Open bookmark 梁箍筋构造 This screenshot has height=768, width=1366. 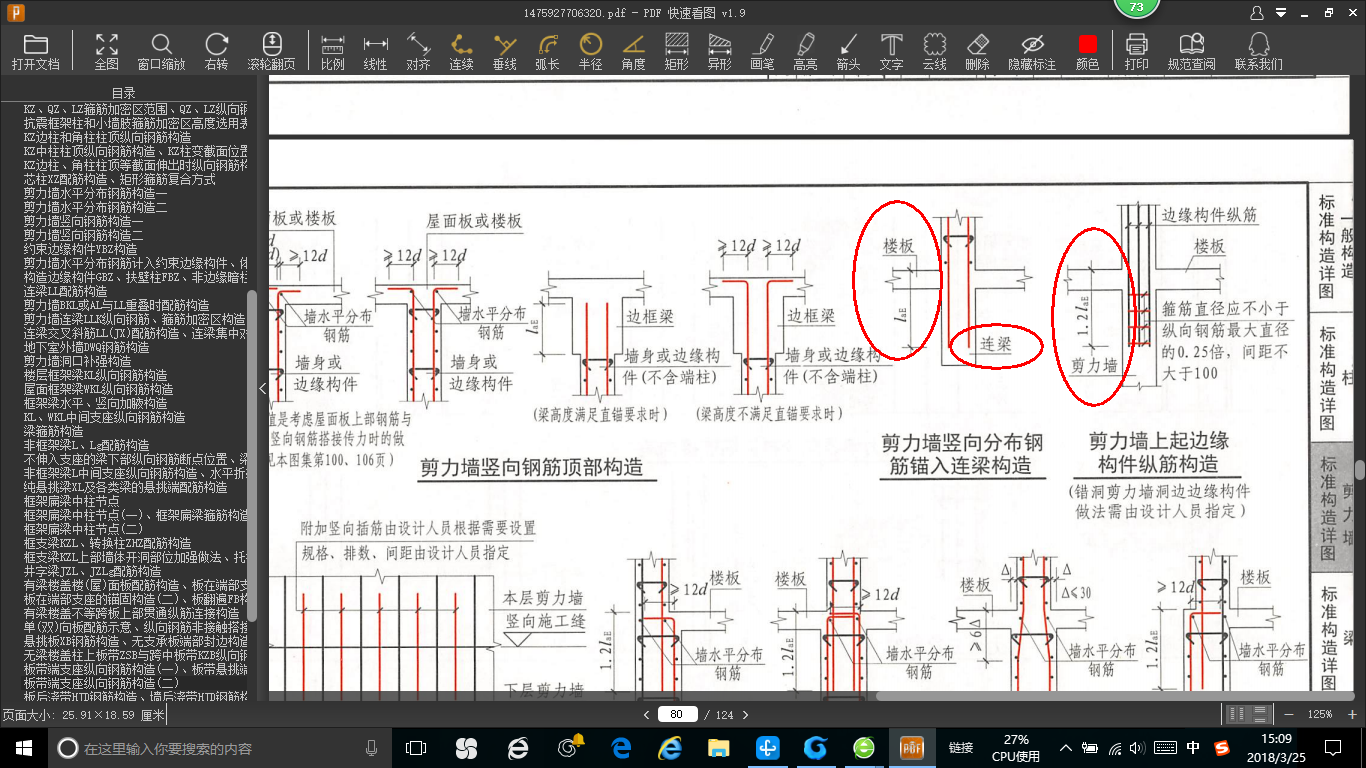point(53,430)
